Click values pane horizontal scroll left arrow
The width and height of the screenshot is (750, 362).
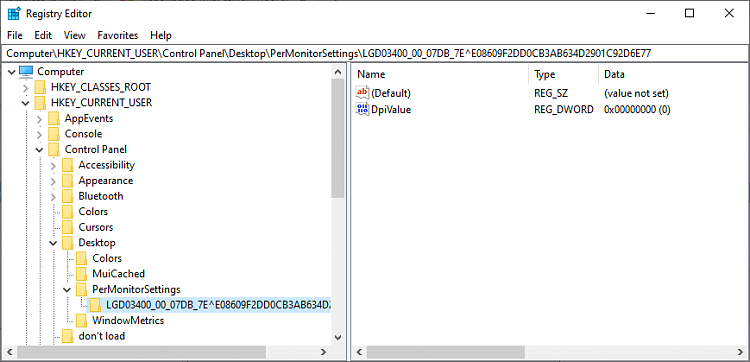tap(359, 352)
